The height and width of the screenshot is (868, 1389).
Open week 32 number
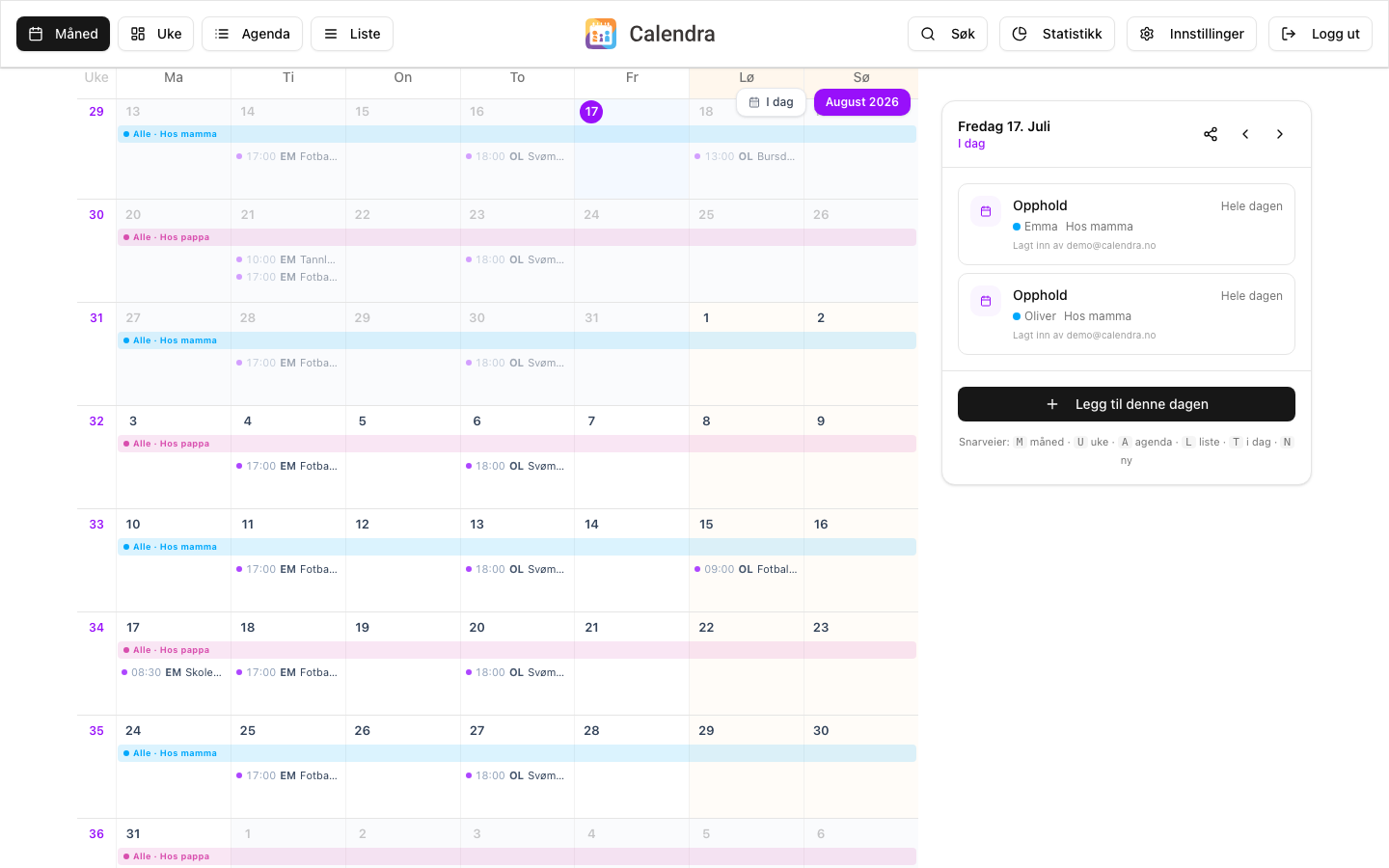[x=96, y=421]
